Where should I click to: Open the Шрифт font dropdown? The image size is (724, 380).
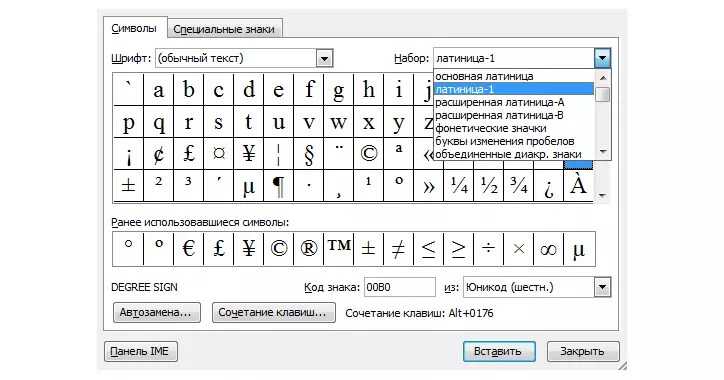[x=324, y=59]
